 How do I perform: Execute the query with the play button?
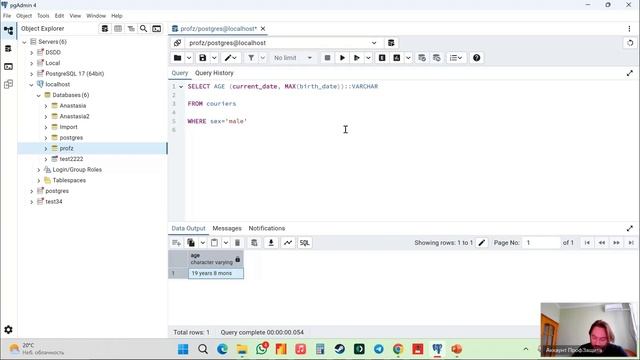coord(342,58)
